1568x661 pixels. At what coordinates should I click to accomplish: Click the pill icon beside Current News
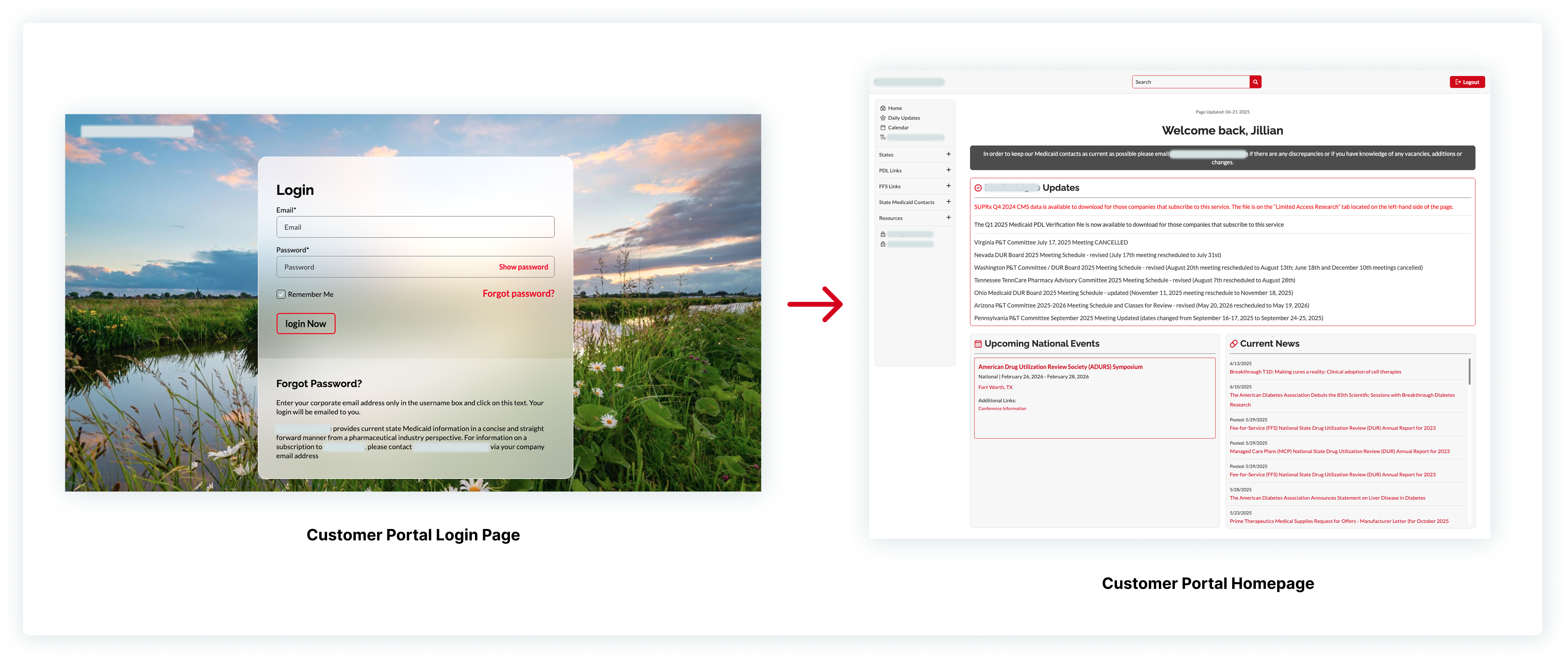coord(1234,344)
